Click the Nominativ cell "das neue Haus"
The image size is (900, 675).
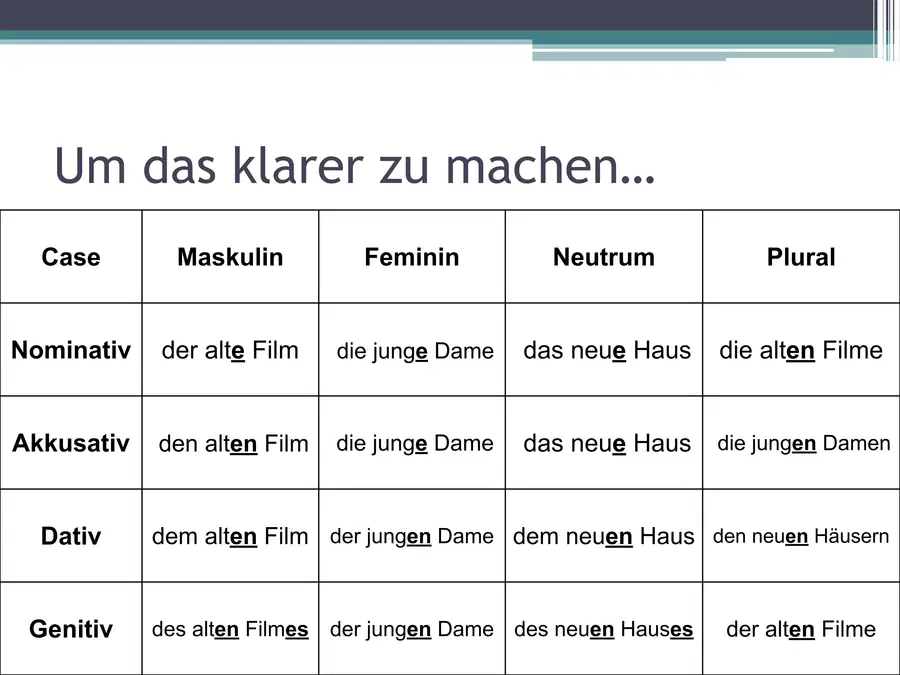coord(604,350)
